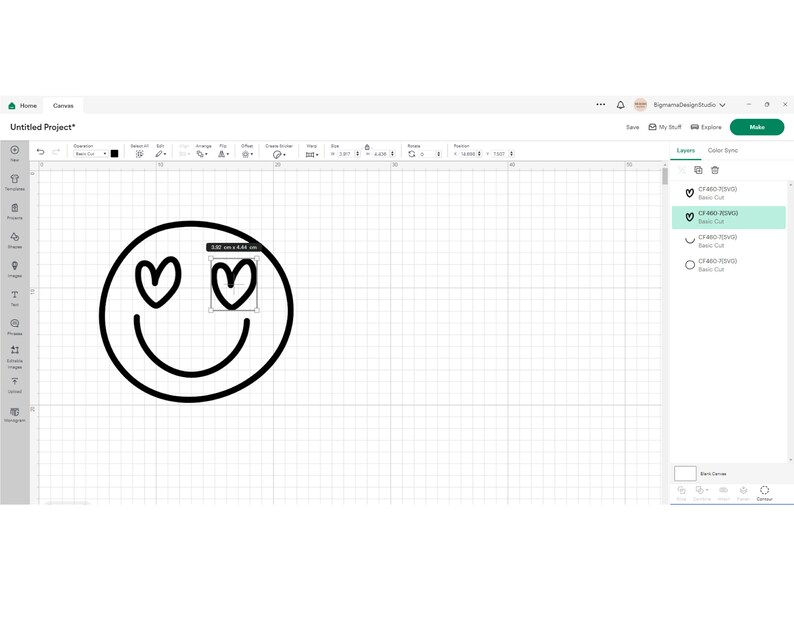Expand the Warp dropdown
794x638 pixels.
pos(312,154)
